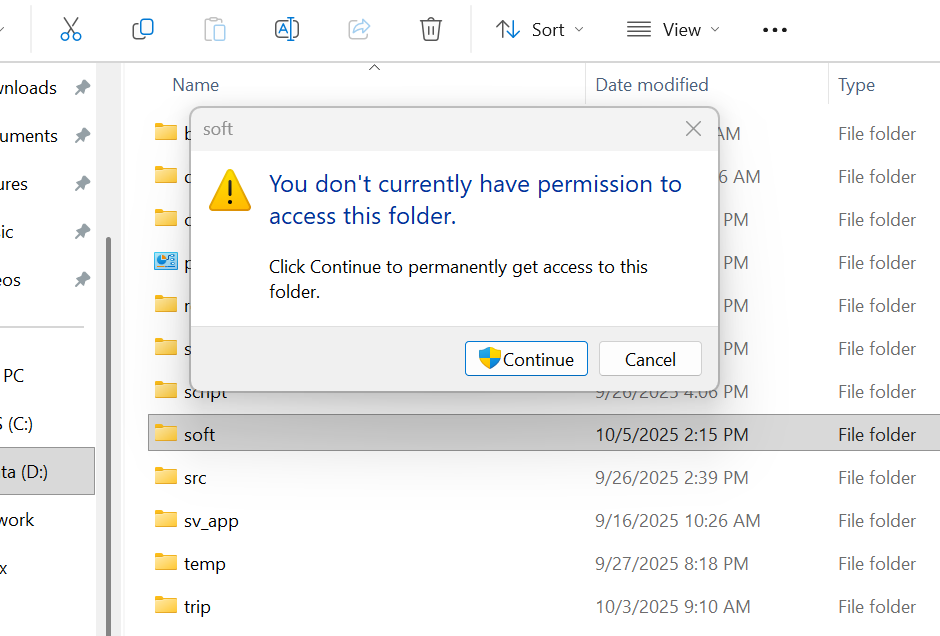Viewport: 940px width, 636px height.
Task: Open Documents in the navigation pane
Action: pos(29,136)
